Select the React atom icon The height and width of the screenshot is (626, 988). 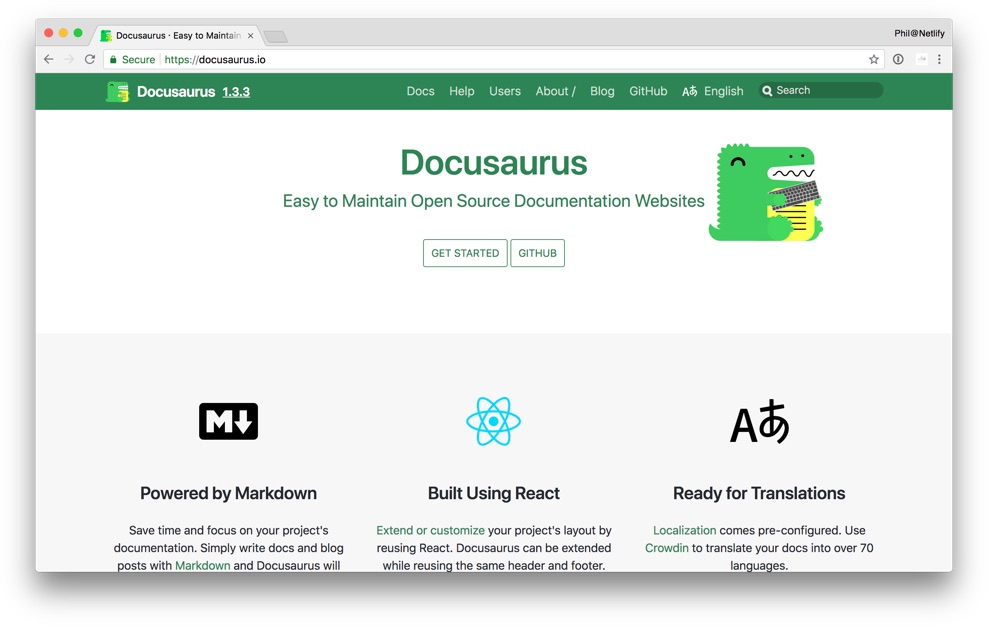493,421
